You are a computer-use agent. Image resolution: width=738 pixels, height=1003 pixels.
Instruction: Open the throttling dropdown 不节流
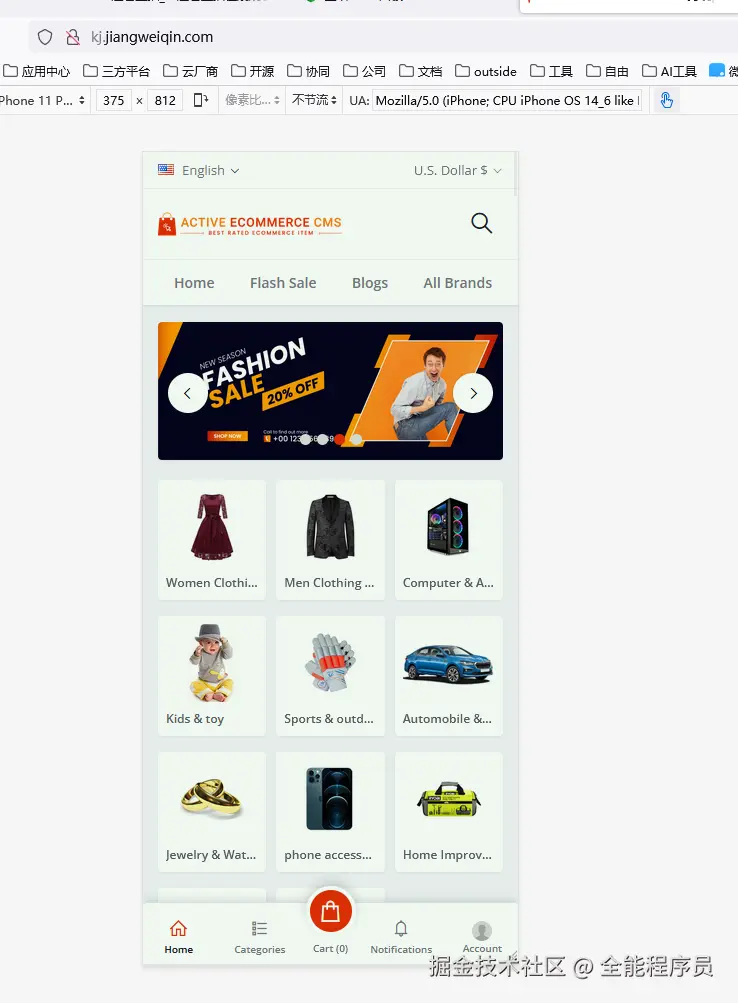pyautogui.click(x=314, y=100)
